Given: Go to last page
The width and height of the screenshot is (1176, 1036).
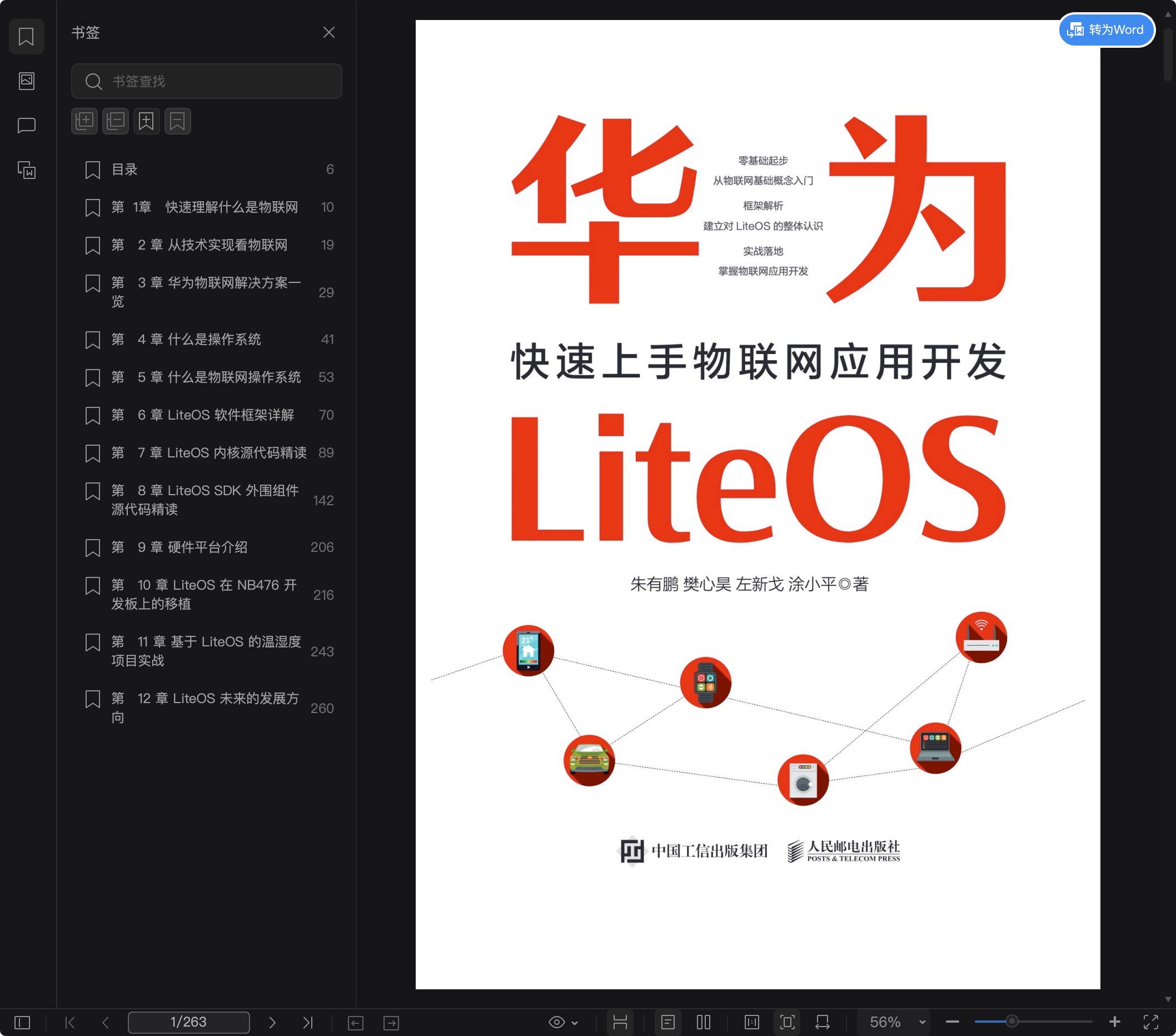Looking at the screenshot, I should [x=308, y=1022].
